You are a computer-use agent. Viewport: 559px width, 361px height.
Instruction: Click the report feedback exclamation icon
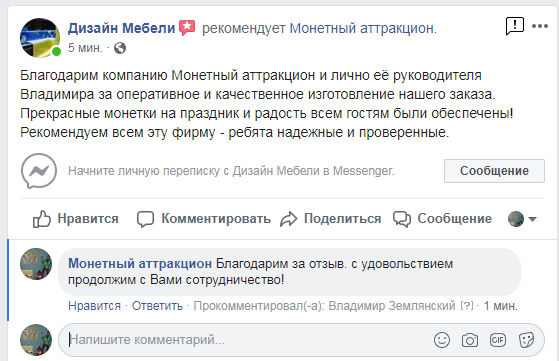pos(514,26)
